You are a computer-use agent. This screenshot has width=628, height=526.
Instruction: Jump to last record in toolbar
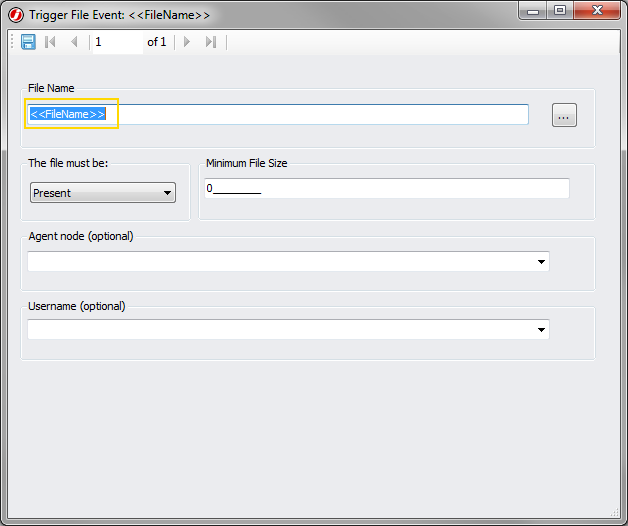click(211, 42)
